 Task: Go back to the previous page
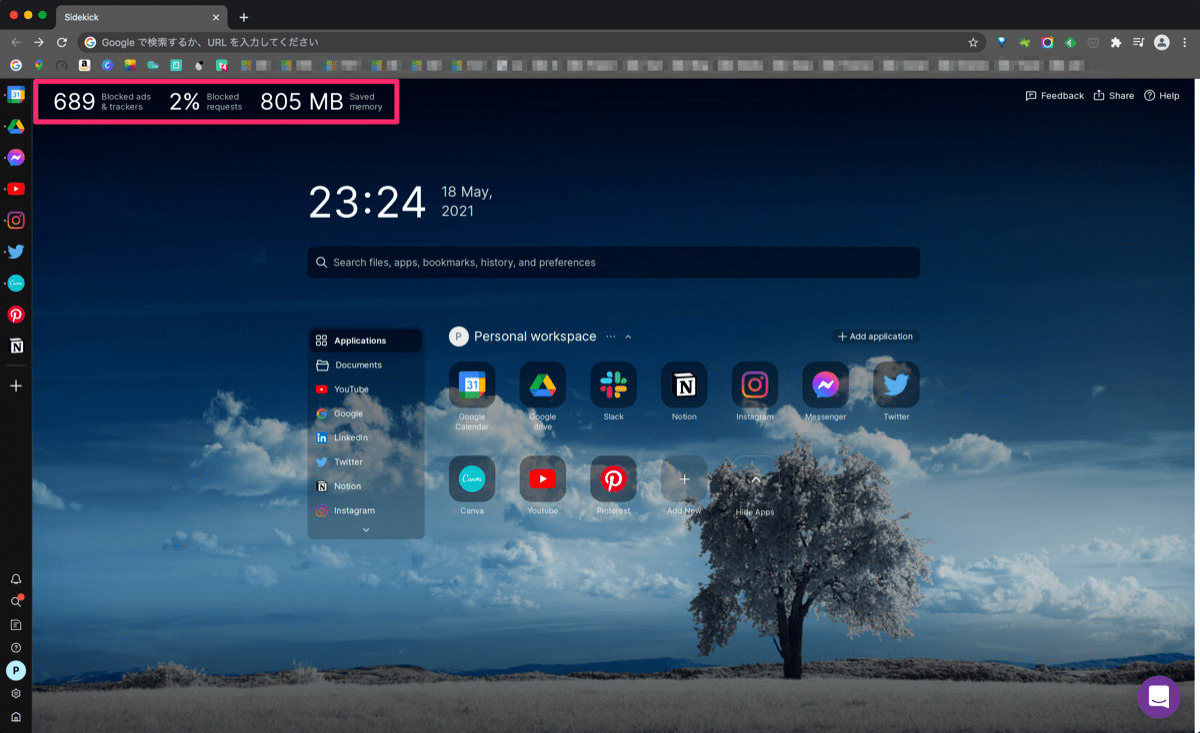pyautogui.click(x=15, y=42)
